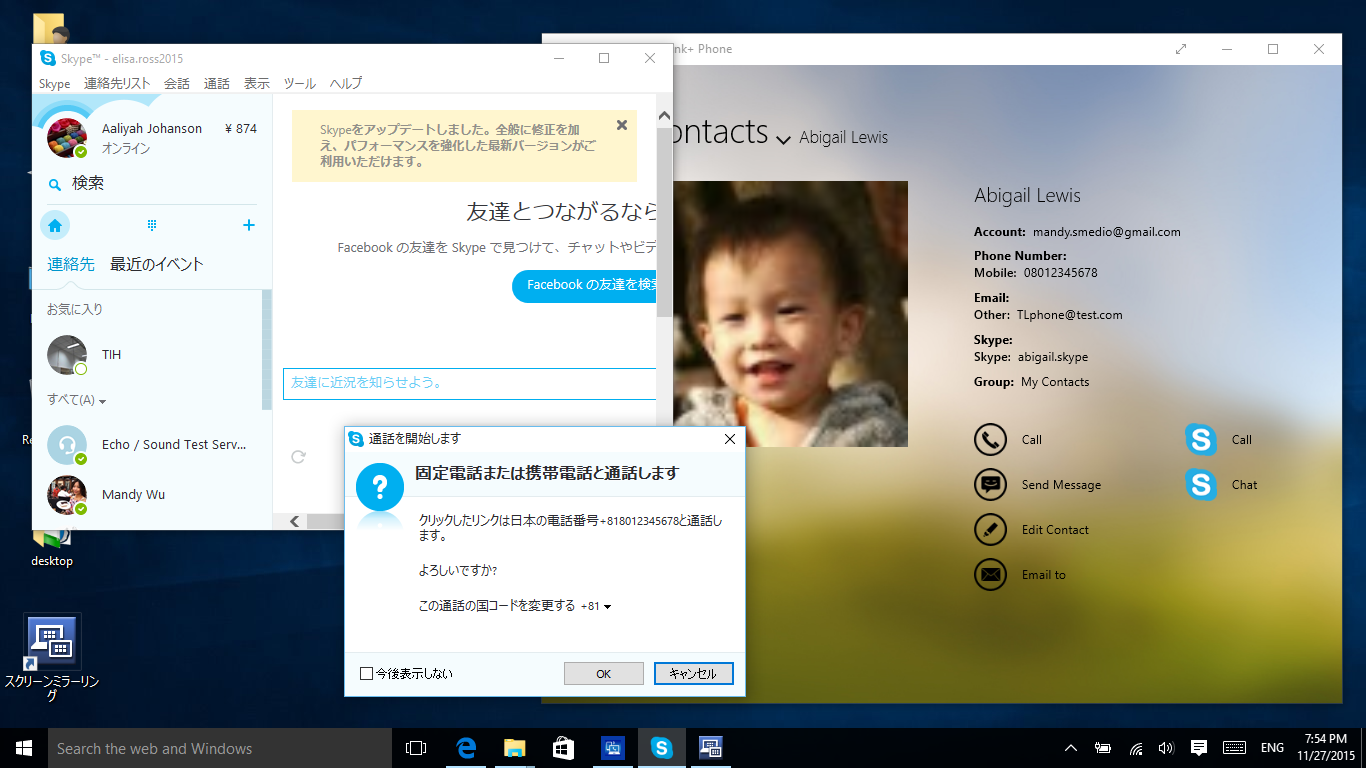Click the phone Call icon for Abigail Lewis
The image size is (1366, 768).
[x=990, y=440]
